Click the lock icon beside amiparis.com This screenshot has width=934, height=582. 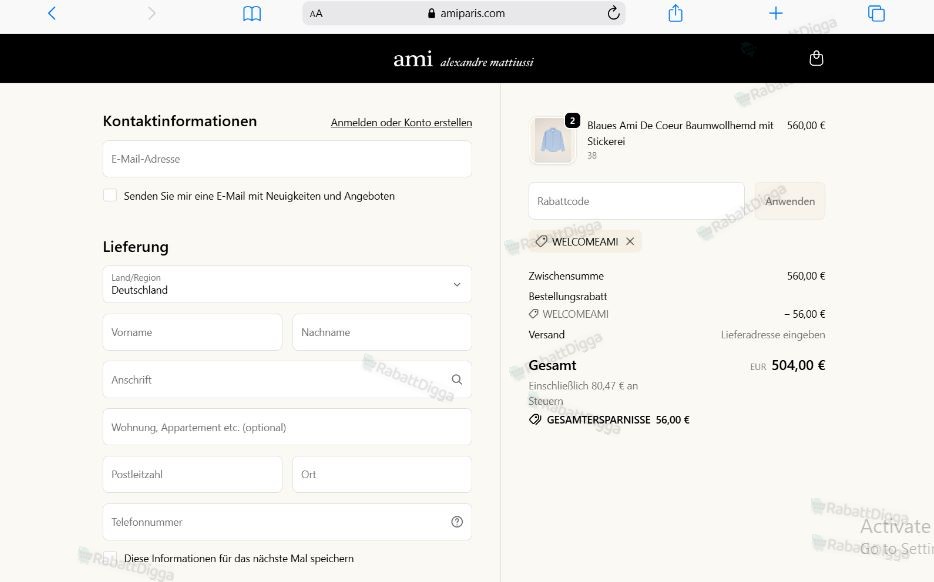(431, 13)
